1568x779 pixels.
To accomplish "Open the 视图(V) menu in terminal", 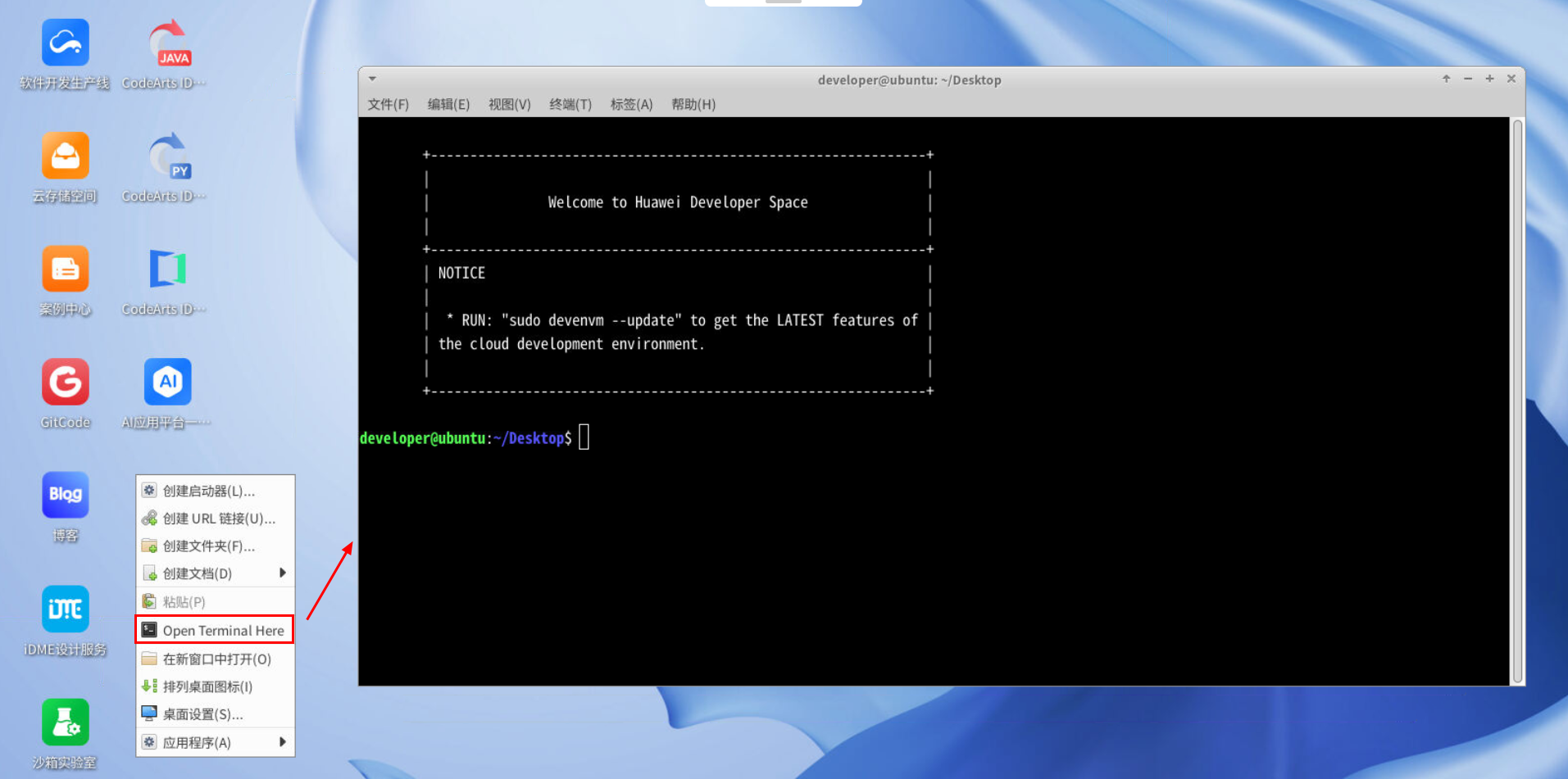I will 509,104.
